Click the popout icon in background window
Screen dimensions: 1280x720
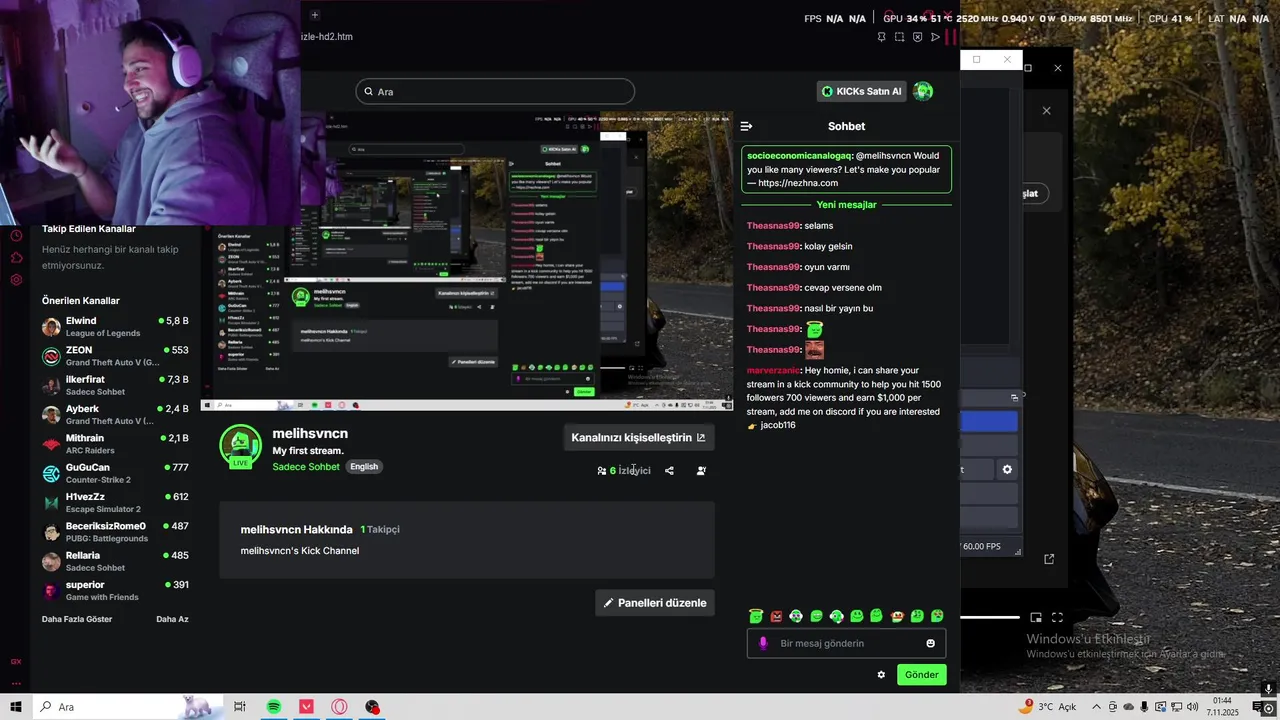pos(1049,559)
